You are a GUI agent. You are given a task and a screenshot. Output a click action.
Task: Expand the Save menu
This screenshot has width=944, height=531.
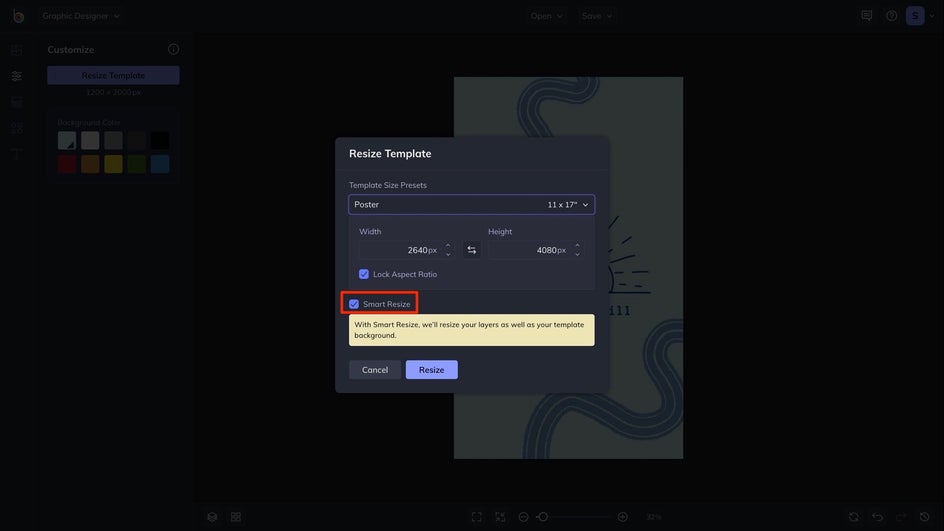[x=596, y=16]
